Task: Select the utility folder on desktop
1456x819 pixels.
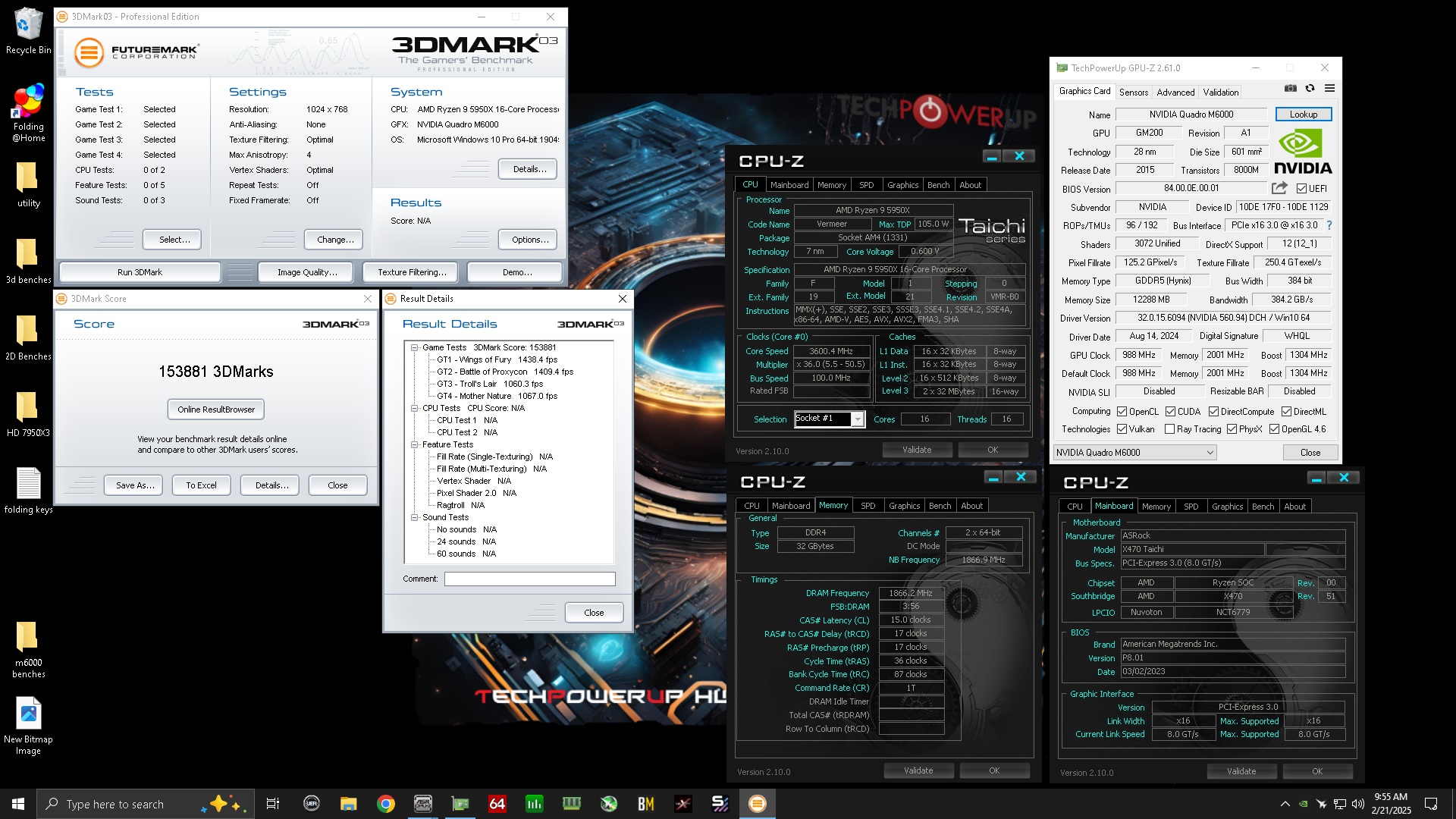Action: click(x=28, y=184)
